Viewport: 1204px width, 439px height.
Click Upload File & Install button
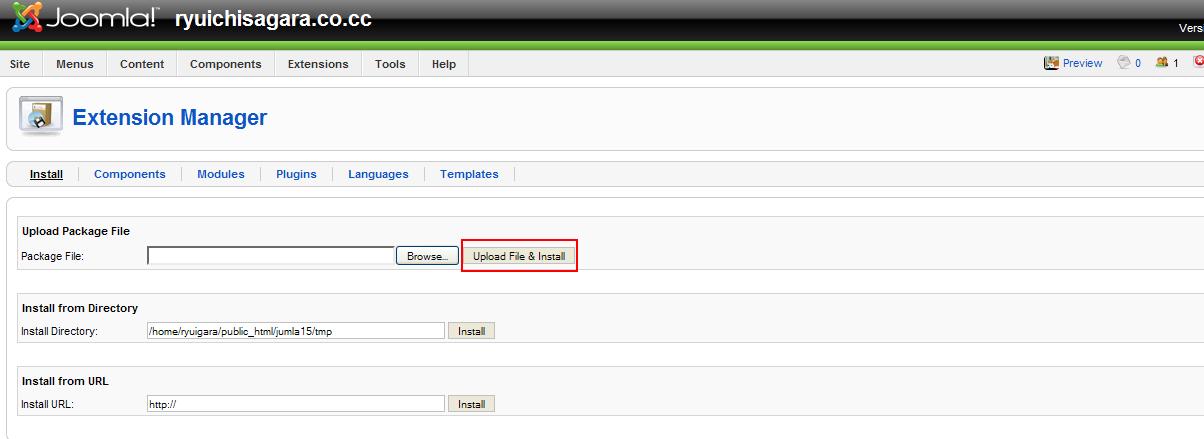[x=519, y=256]
